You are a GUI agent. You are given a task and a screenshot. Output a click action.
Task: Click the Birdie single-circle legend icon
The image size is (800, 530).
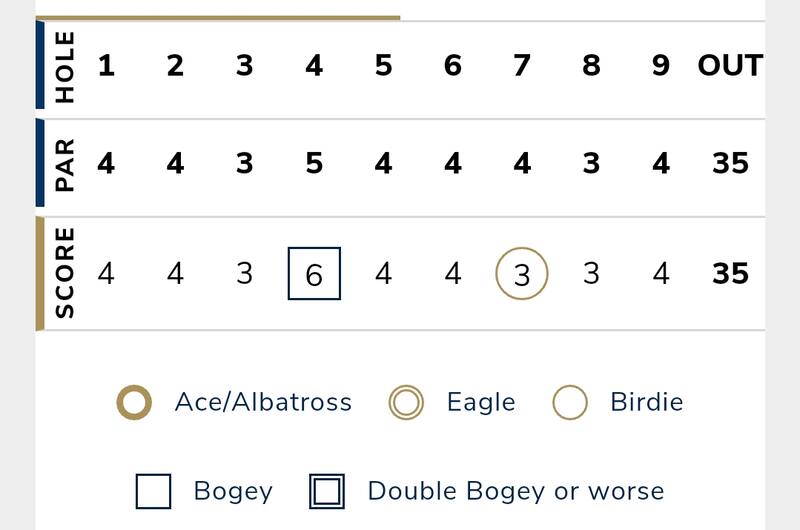pos(570,403)
